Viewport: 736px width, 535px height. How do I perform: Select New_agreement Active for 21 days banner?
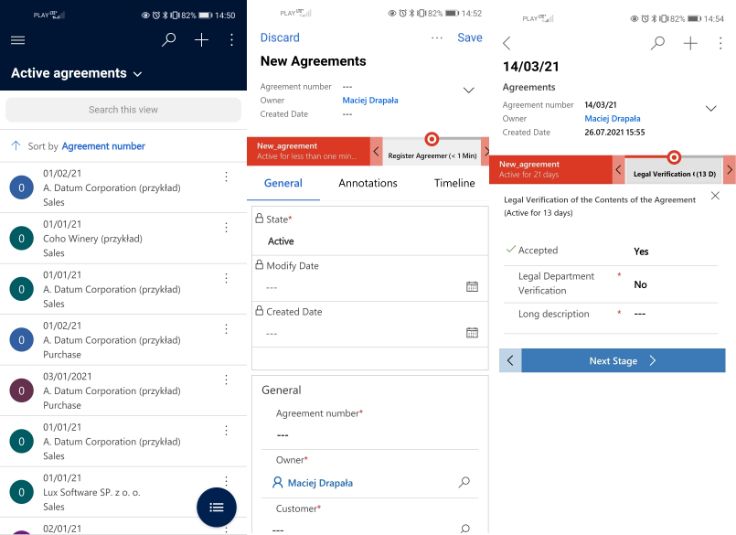(x=551, y=169)
